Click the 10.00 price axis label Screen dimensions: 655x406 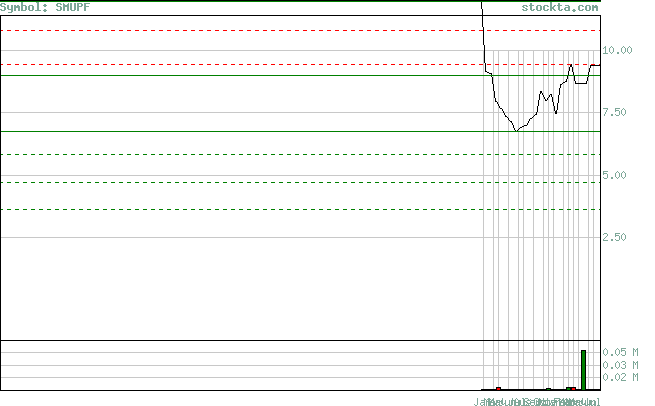[x=617, y=50]
